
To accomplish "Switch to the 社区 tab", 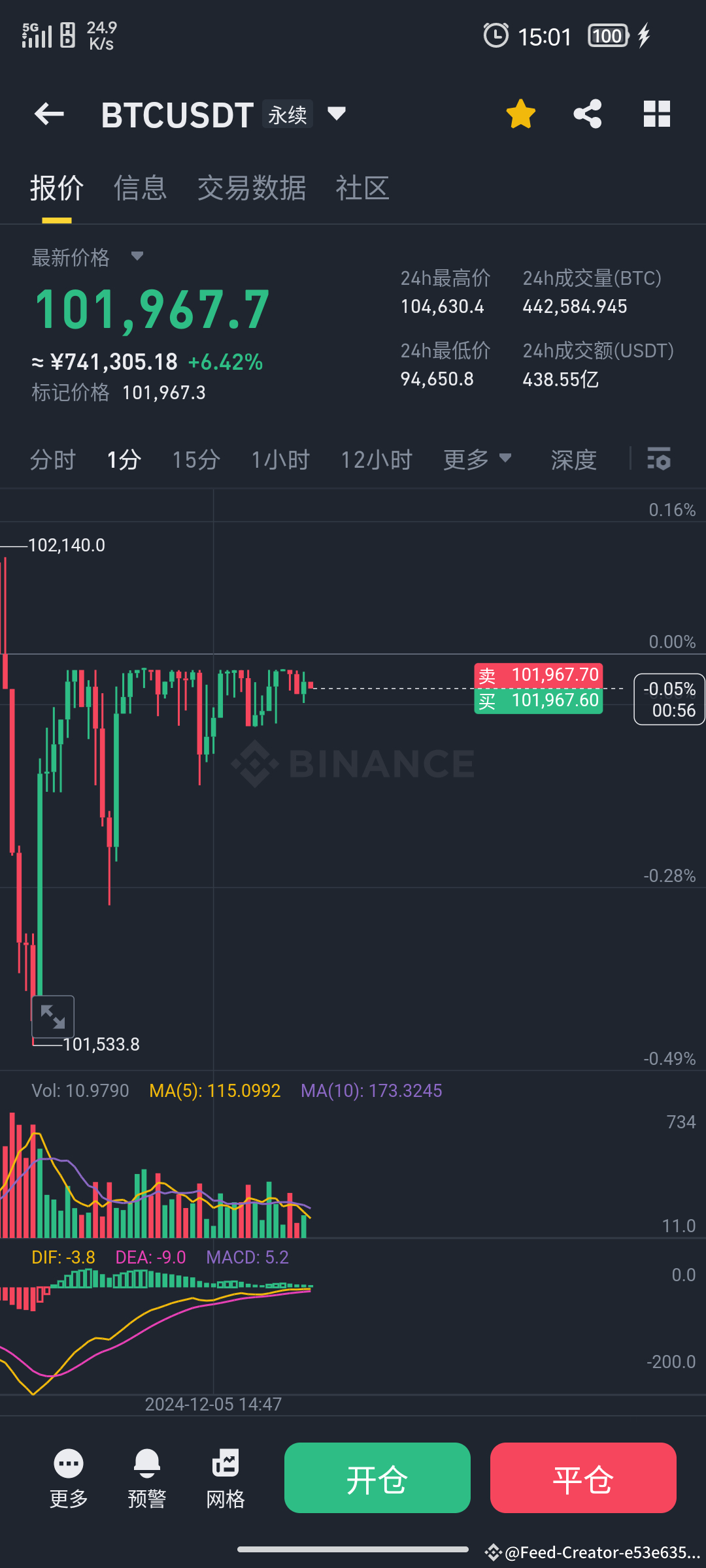I will click(x=363, y=188).
